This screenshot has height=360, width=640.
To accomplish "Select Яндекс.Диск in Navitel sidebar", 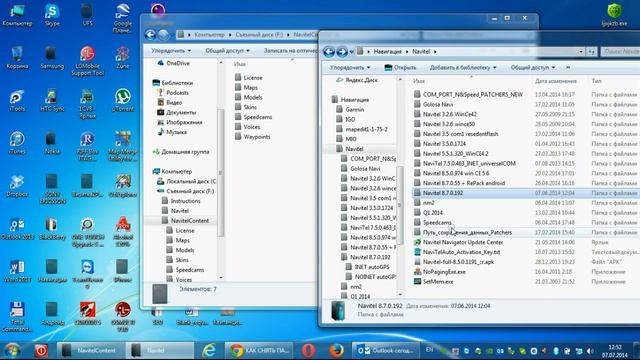I will tap(361, 80).
